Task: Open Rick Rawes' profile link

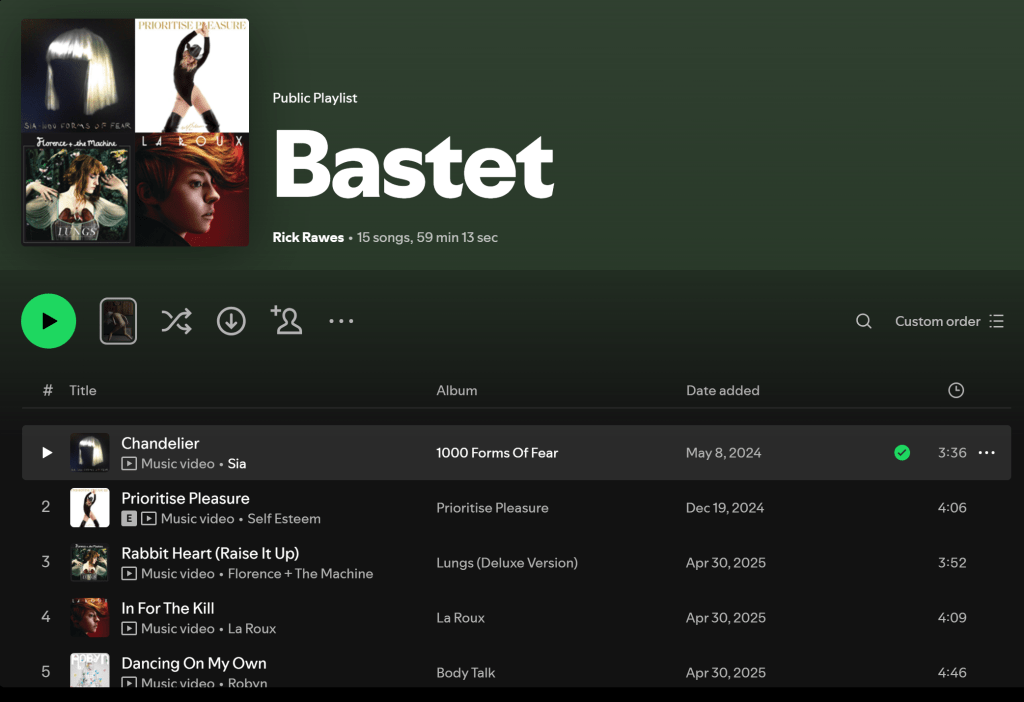Action: 308,237
